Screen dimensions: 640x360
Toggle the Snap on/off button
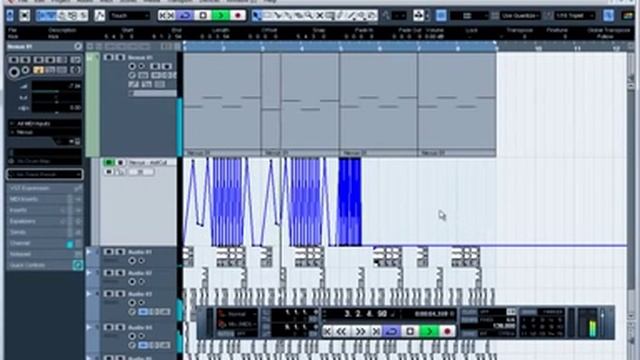coord(441,16)
